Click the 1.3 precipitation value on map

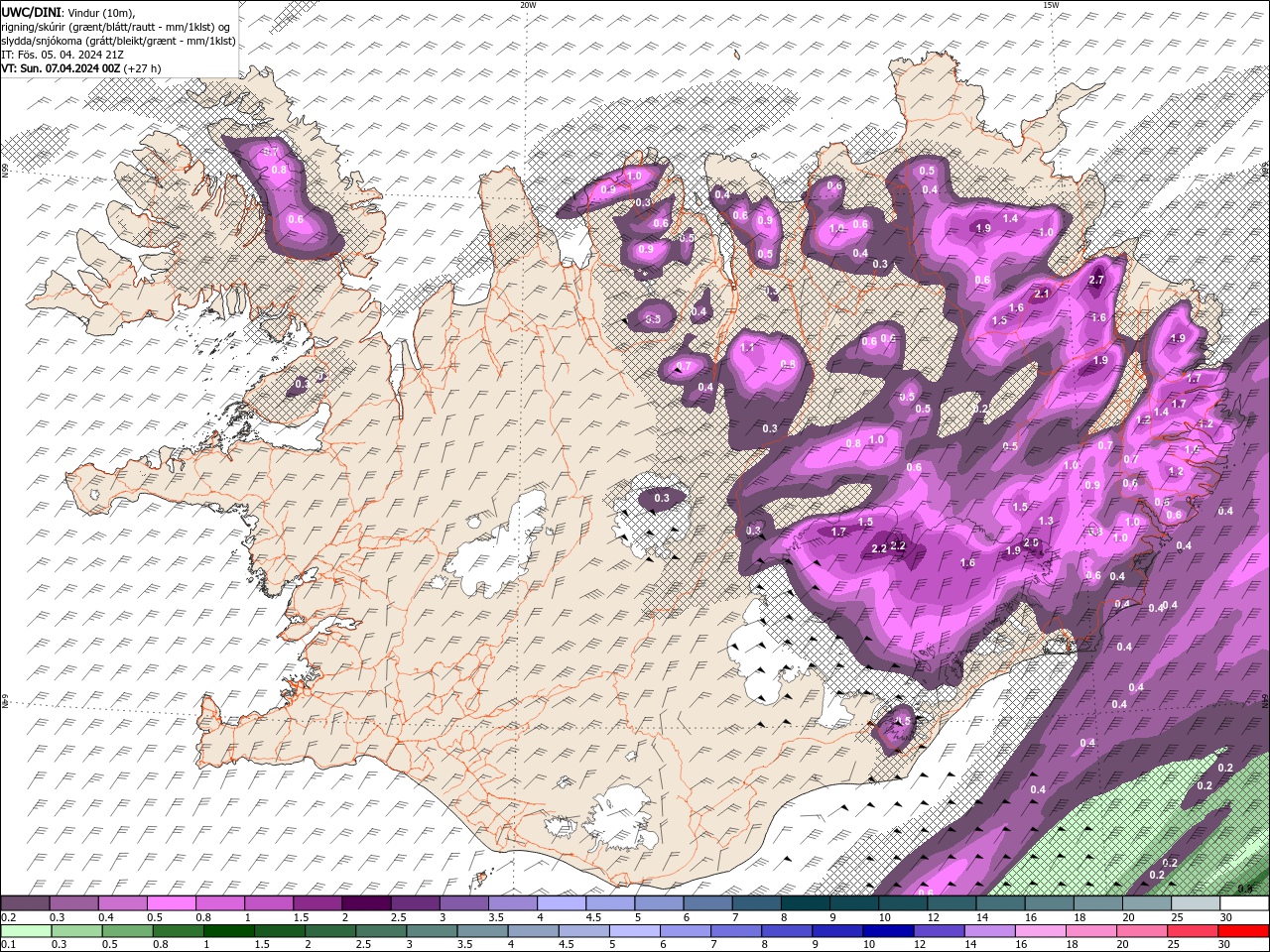(1046, 521)
